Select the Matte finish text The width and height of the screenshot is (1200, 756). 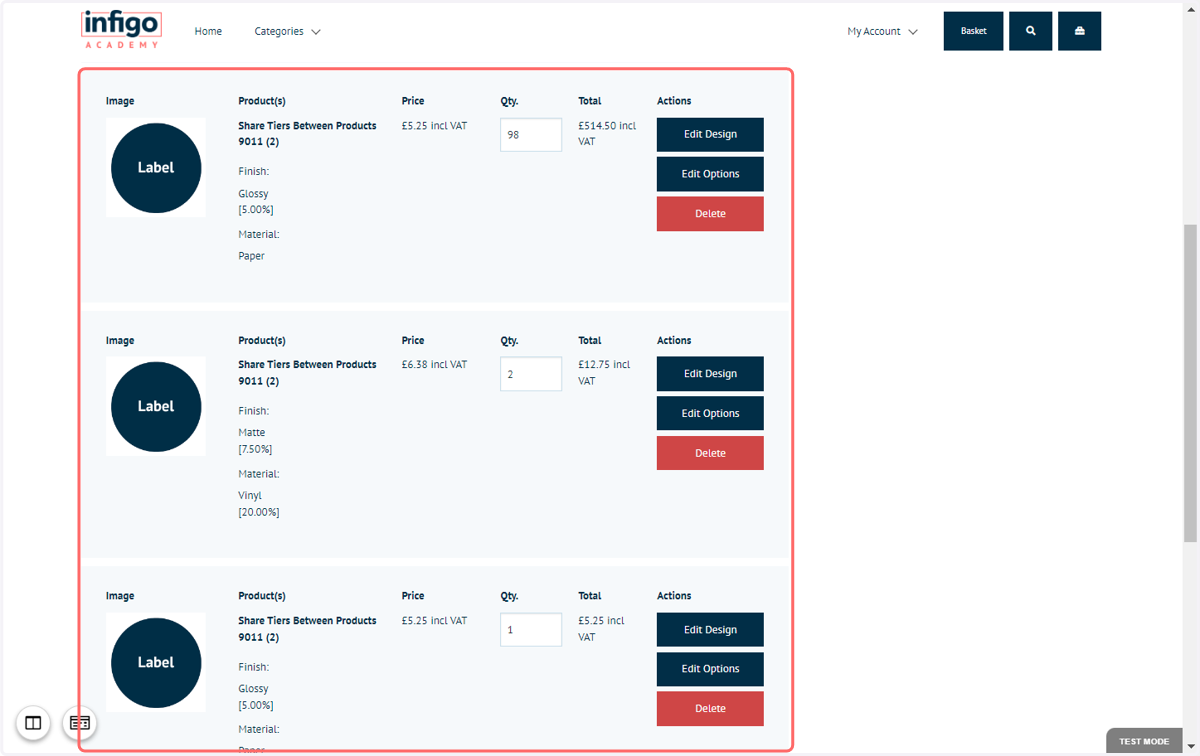pyautogui.click(x=252, y=433)
